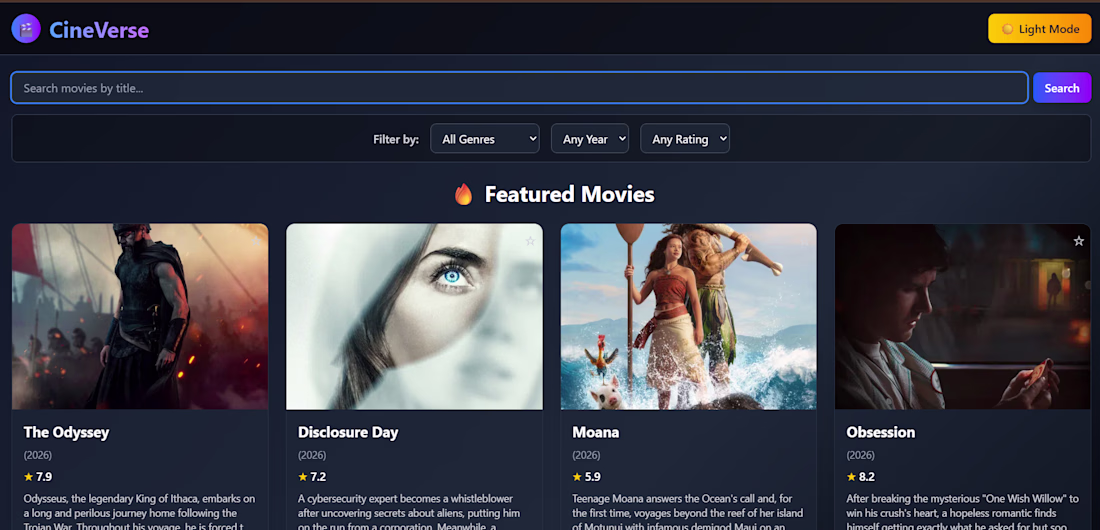Click the 7.2 rating on Disclosure Day
The height and width of the screenshot is (530, 1100).
[x=312, y=477]
